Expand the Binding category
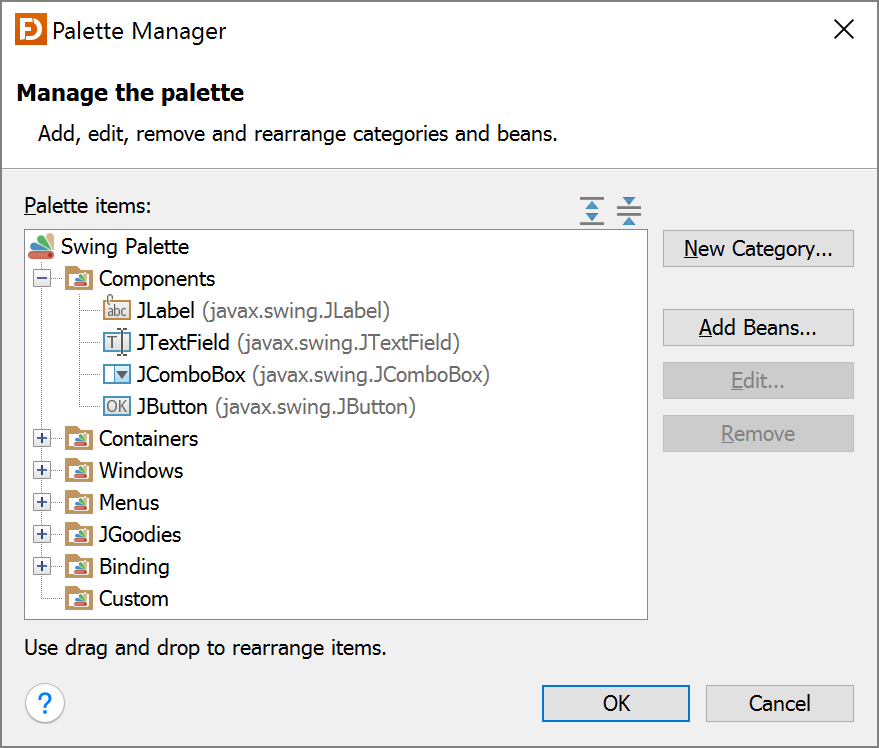The height and width of the screenshot is (748, 879). [41, 566]
